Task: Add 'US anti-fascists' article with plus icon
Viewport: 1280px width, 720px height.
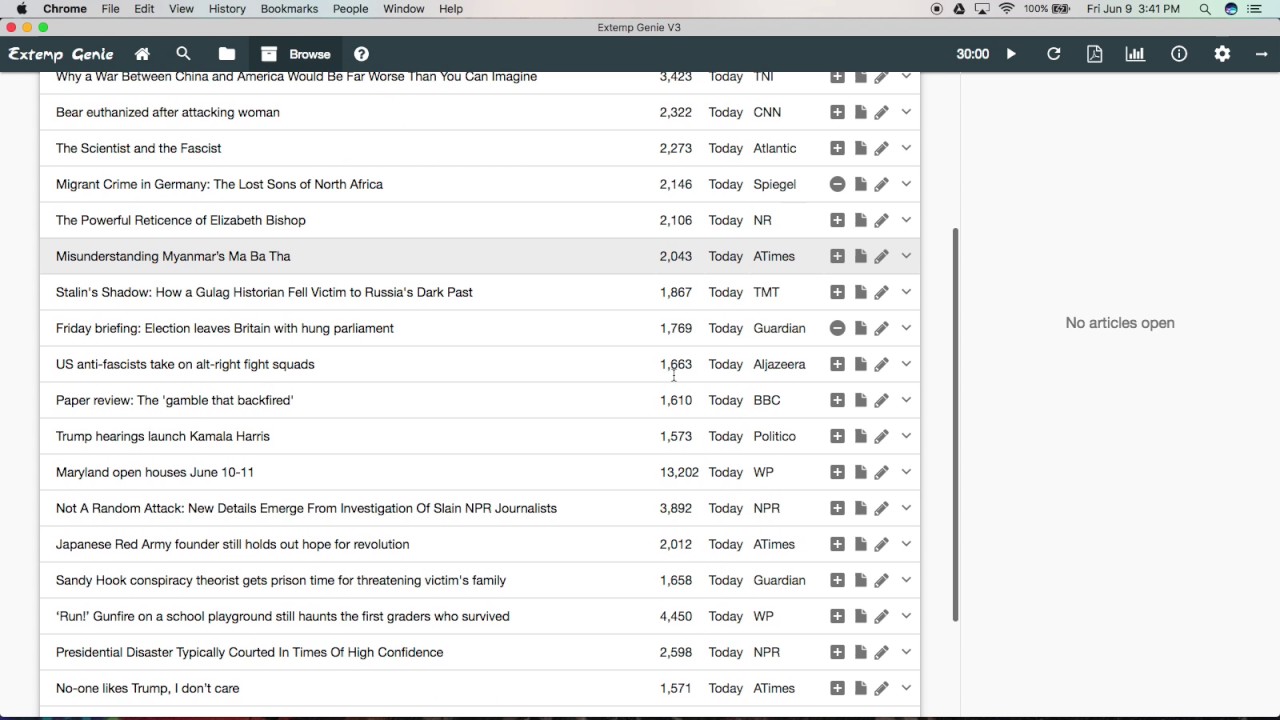Action: tap(837, 364)
